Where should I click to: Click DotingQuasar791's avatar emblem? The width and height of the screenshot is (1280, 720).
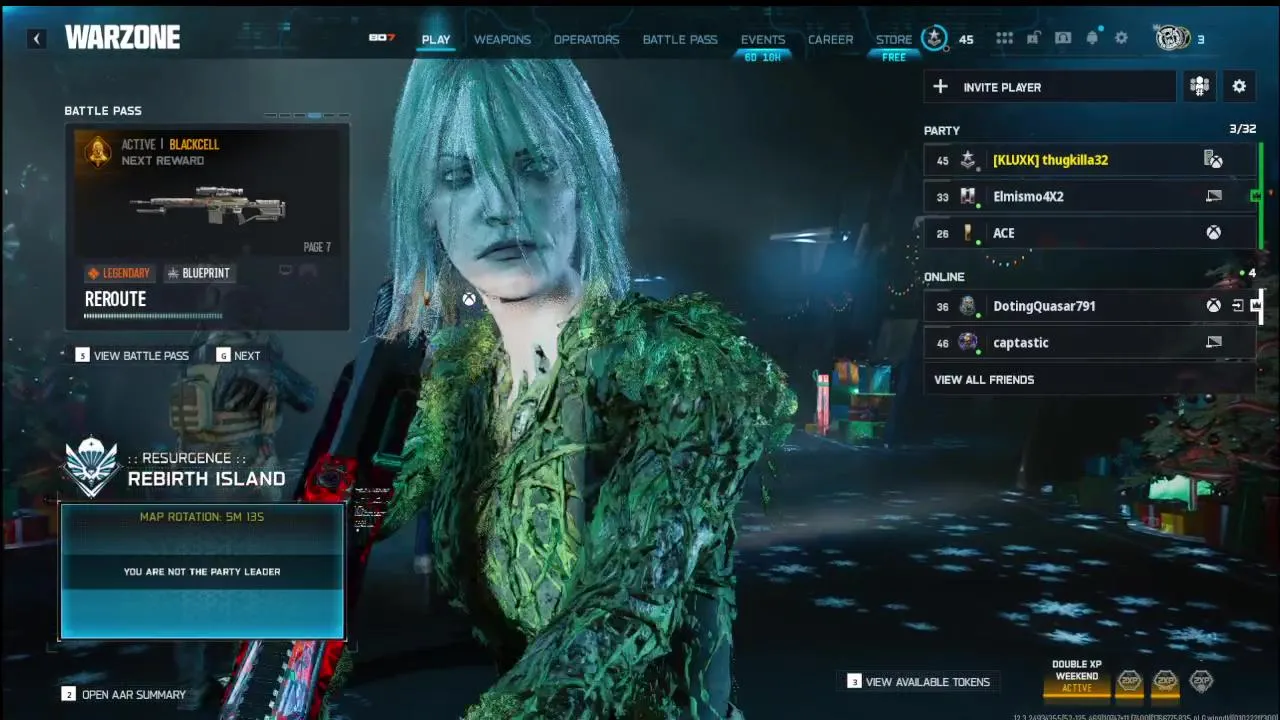click(968, 306)
